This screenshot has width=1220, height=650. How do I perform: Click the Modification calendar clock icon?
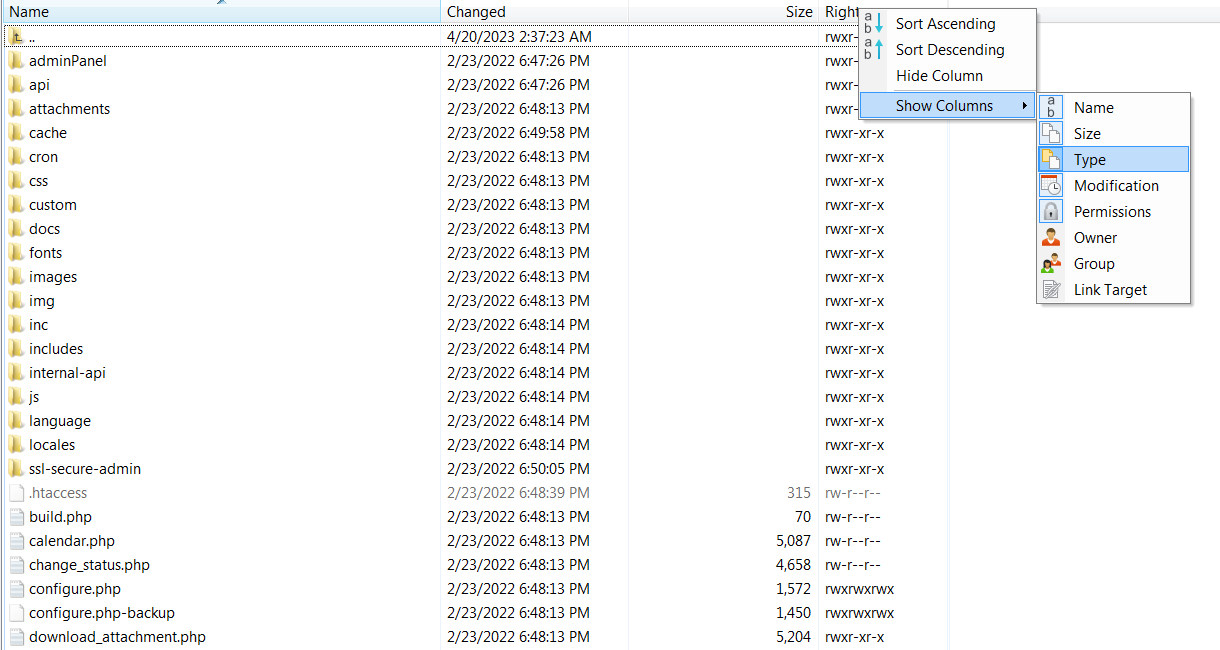(1051, 186)
